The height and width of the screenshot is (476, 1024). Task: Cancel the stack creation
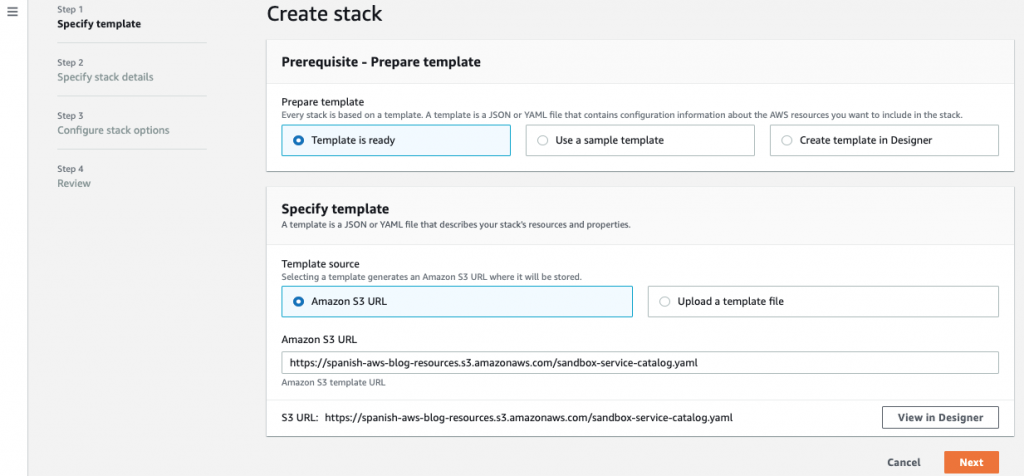coord(903,462)
